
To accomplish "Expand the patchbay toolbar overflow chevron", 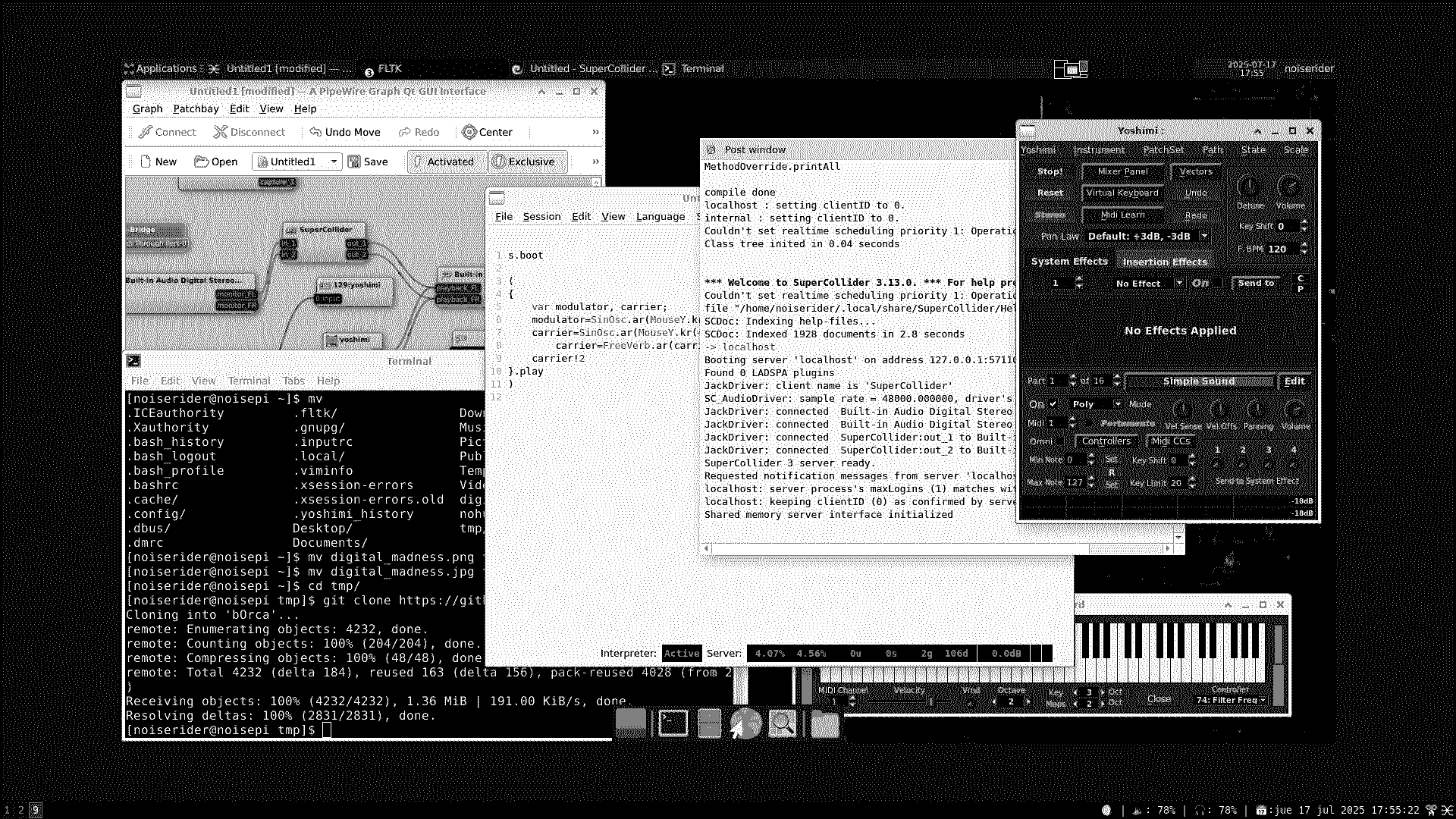I will (595, 162).
